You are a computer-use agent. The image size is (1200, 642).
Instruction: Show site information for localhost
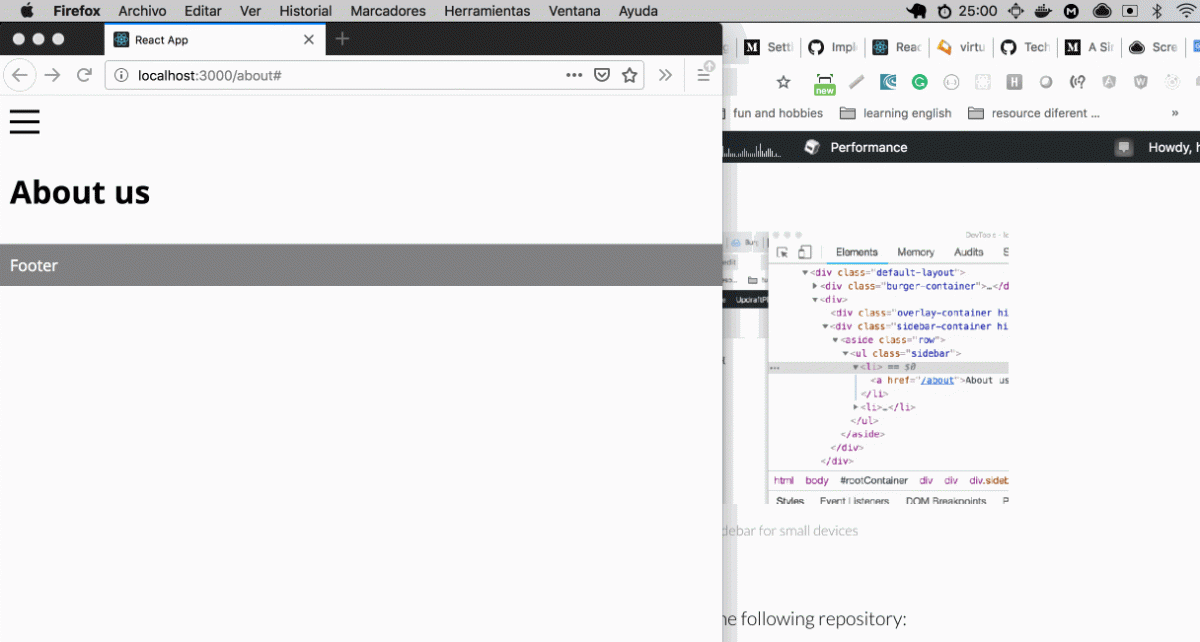click(x=121, y=75)
